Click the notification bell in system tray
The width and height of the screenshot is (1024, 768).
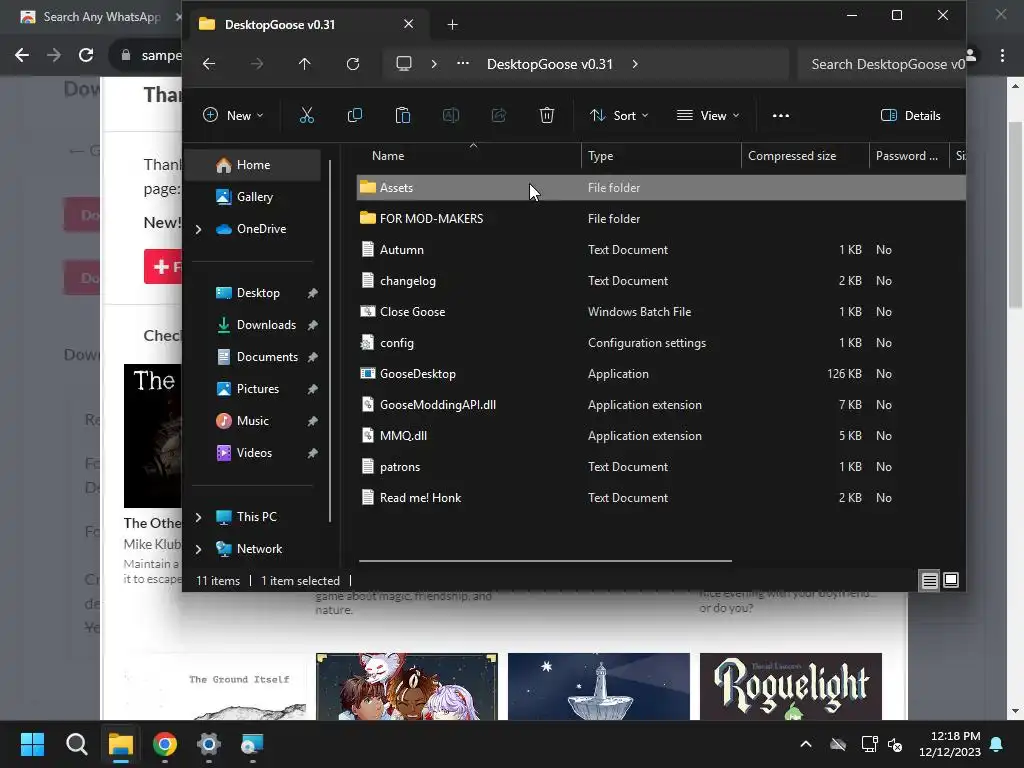[997, 744]
